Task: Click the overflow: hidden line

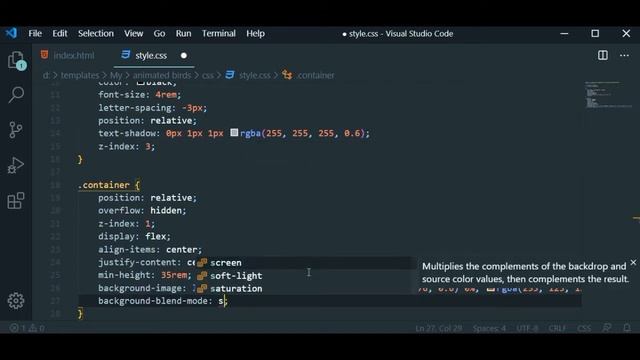Action: [142, 211]
